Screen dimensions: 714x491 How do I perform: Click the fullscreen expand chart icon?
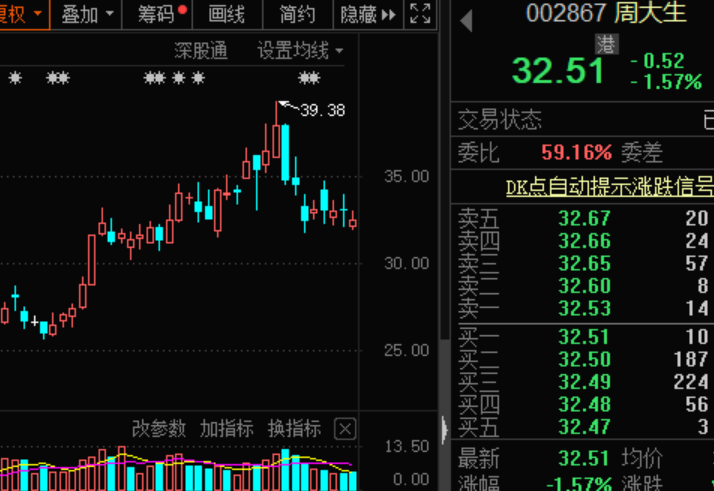(421, 14)
